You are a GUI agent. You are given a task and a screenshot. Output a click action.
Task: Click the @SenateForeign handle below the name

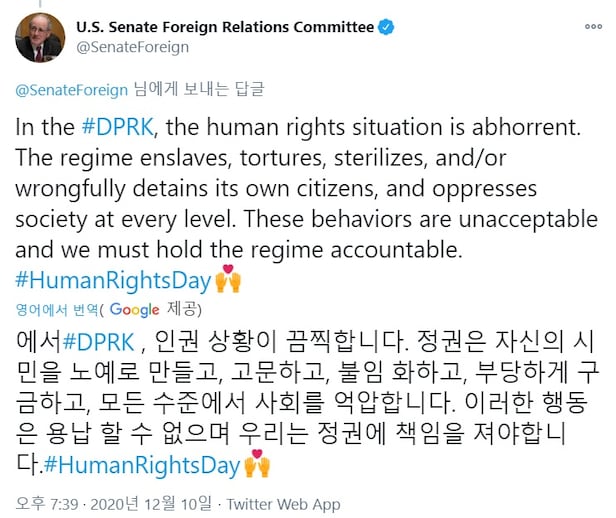[132, 47]
